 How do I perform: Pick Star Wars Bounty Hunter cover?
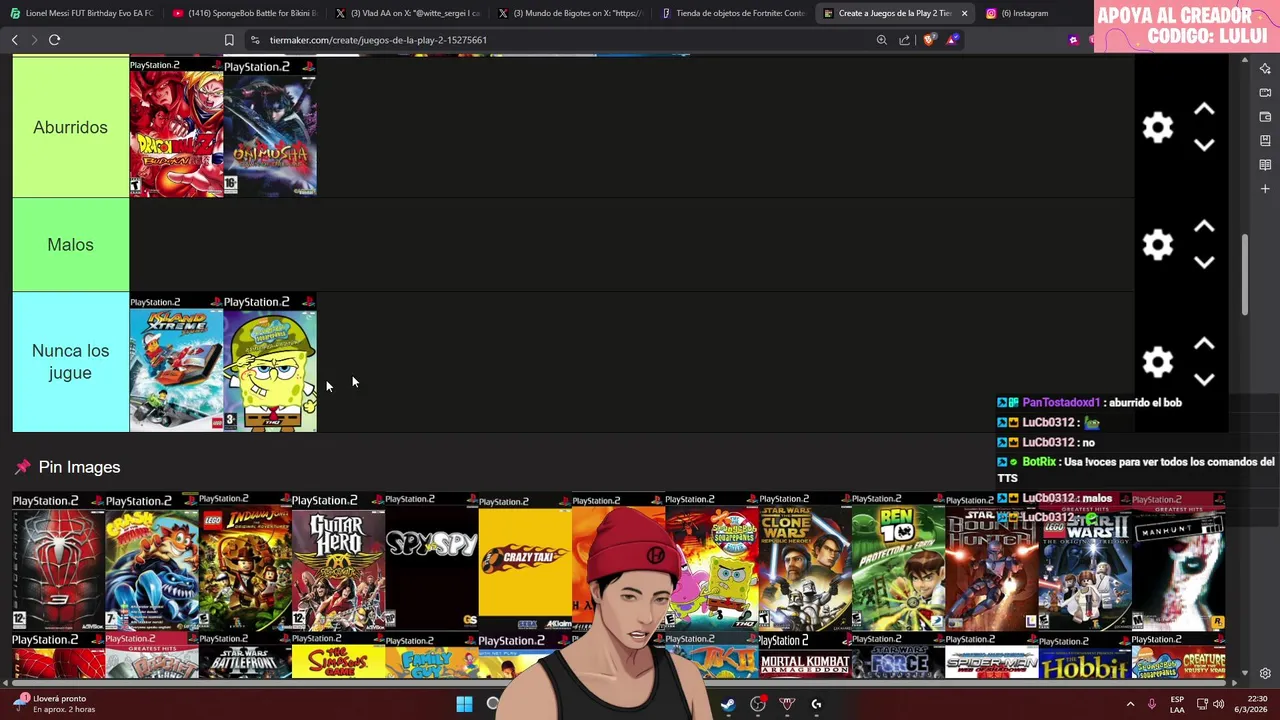tap(991, 562)
